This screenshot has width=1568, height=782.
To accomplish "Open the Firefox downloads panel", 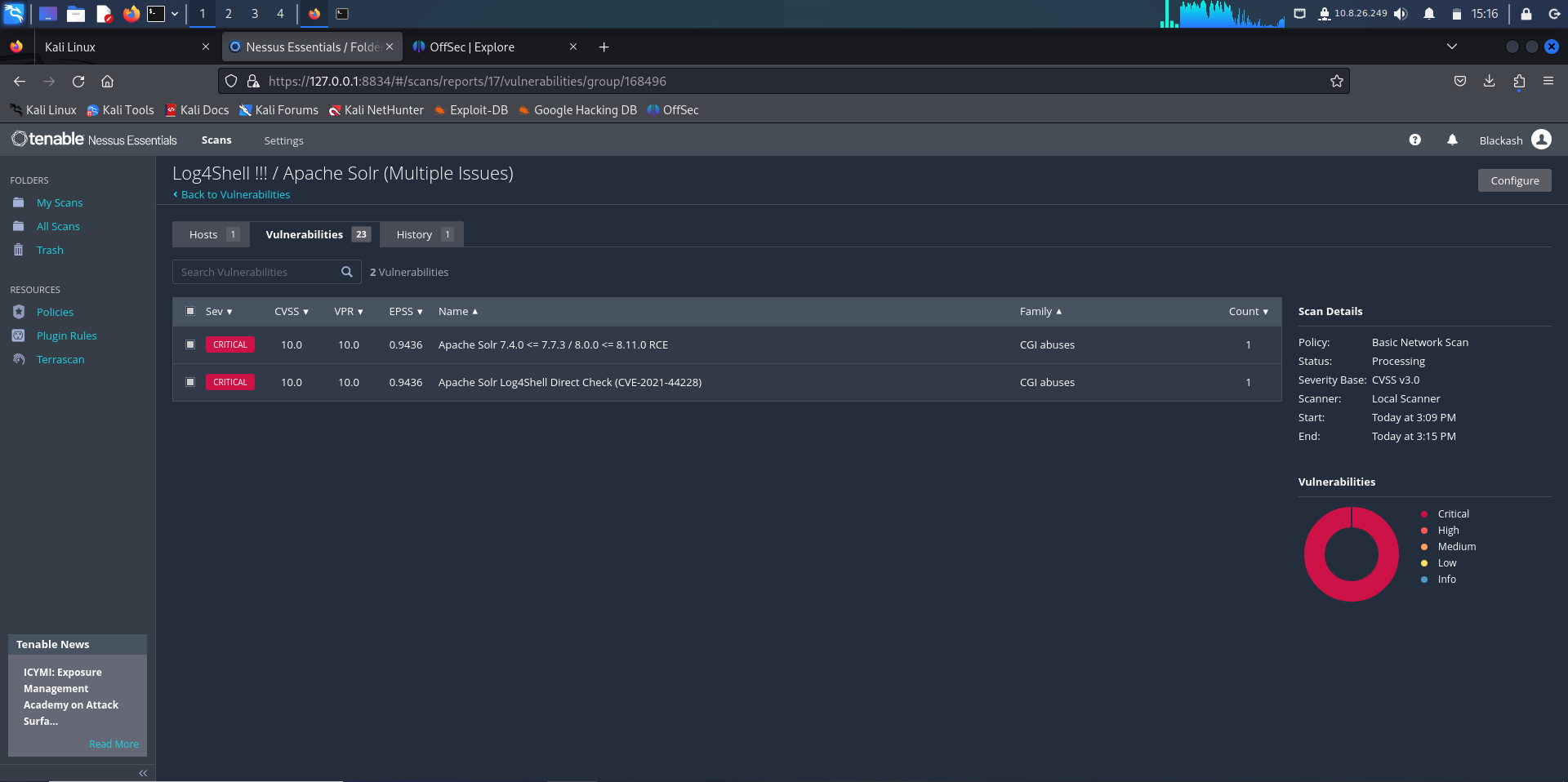I will tap(1490, 81).
